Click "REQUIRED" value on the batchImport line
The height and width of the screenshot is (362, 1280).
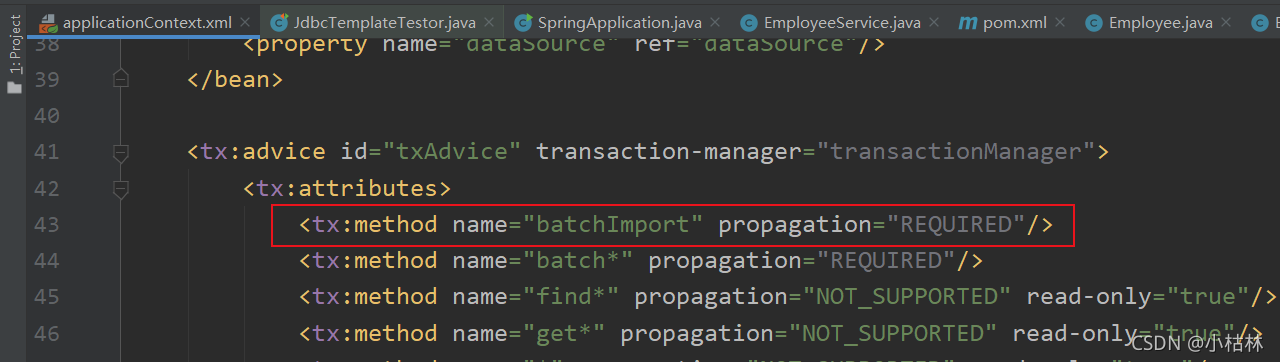click(957, 225)
